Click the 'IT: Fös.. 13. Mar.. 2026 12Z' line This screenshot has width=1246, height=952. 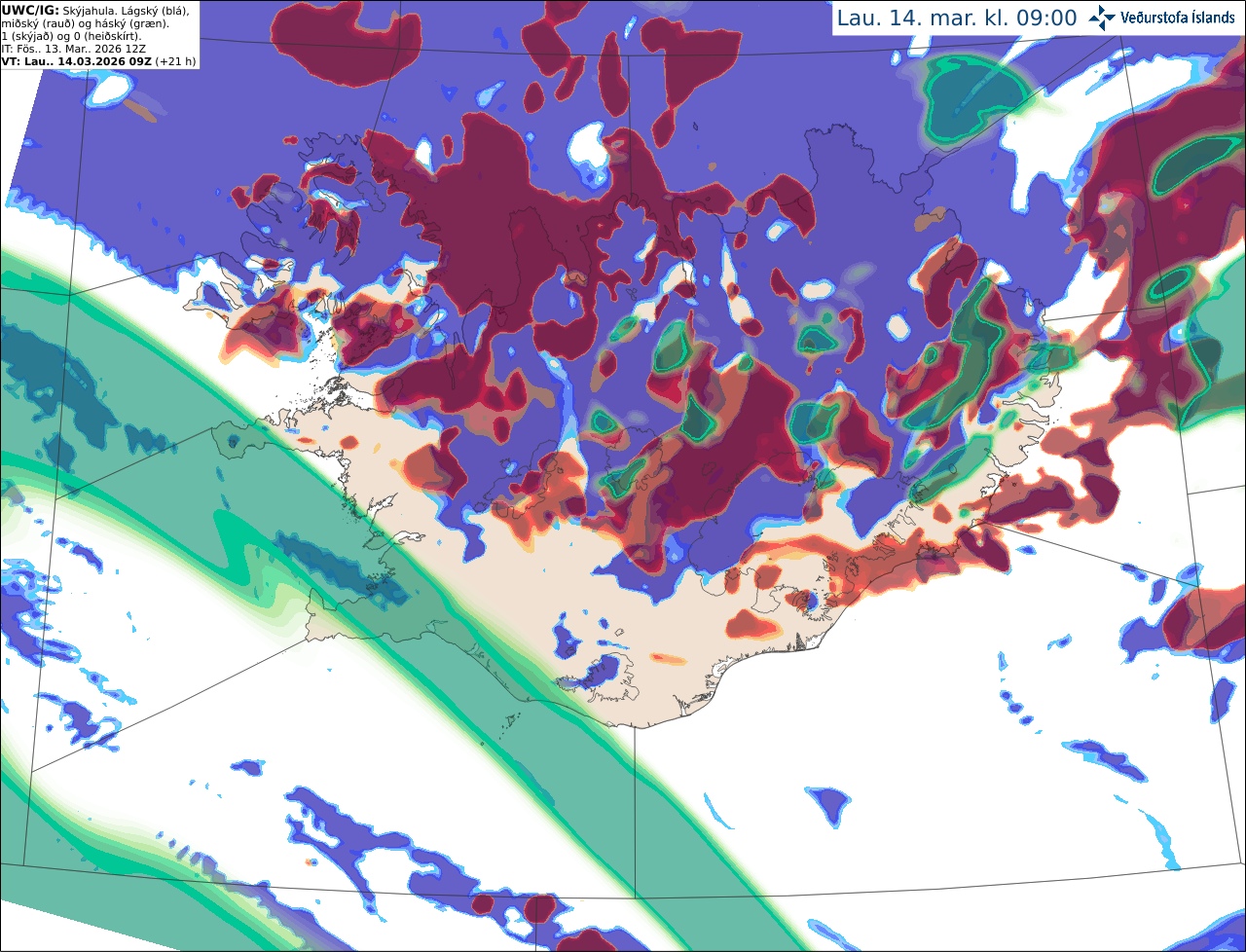click(x=74, y=49)
